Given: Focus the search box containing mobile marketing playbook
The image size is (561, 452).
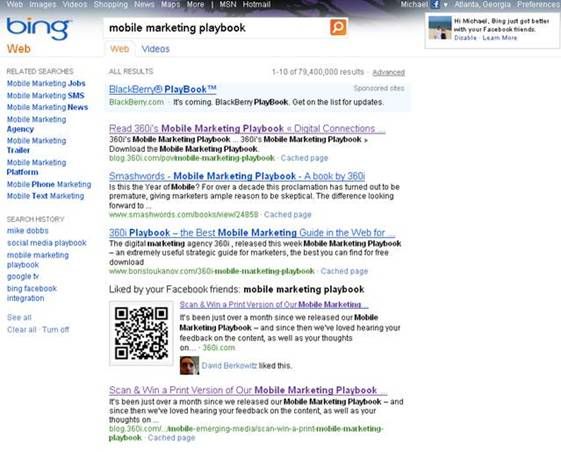Looking at the screenshot, I should [217, 28].
